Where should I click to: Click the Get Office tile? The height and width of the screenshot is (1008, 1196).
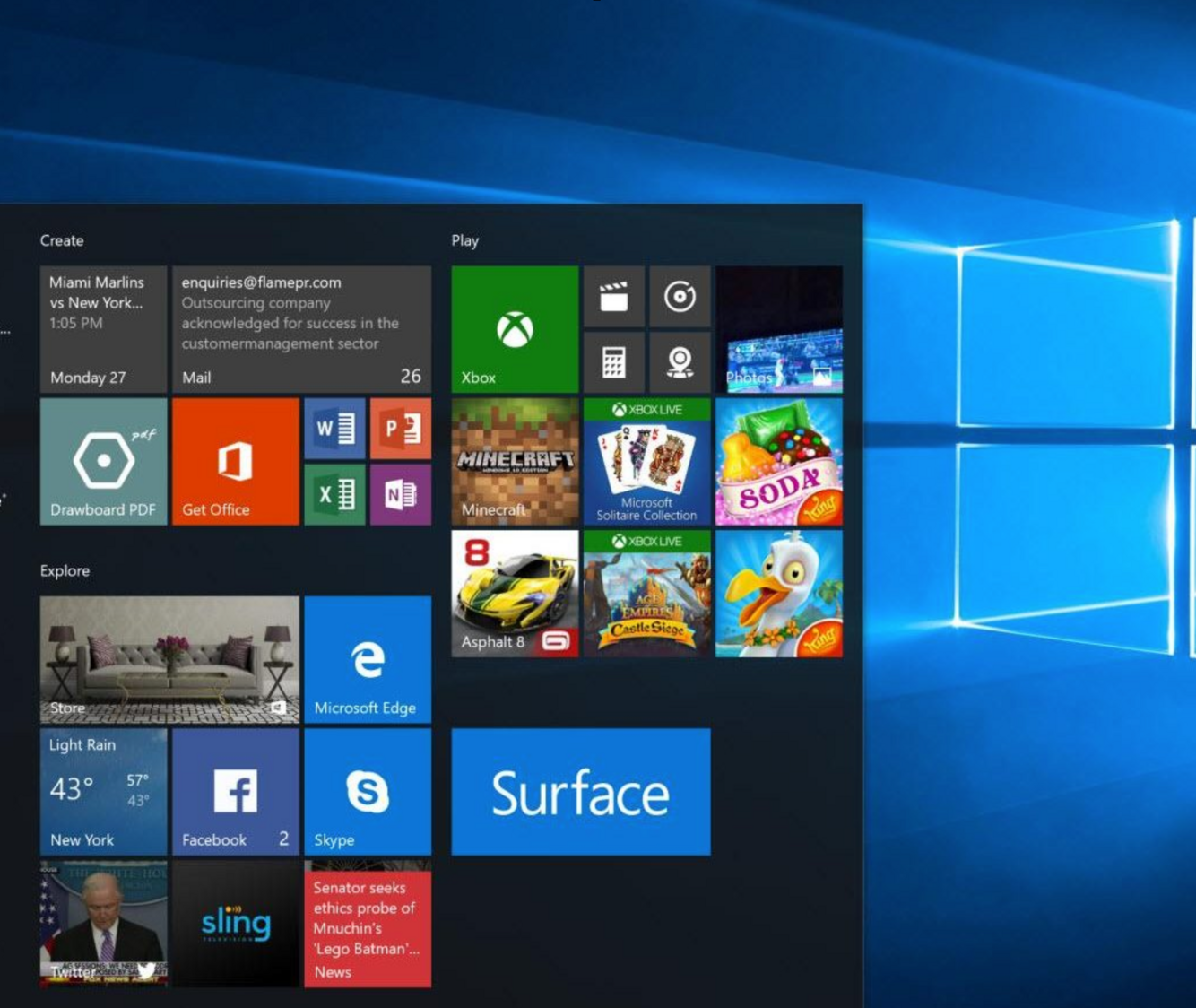point(236,462)
